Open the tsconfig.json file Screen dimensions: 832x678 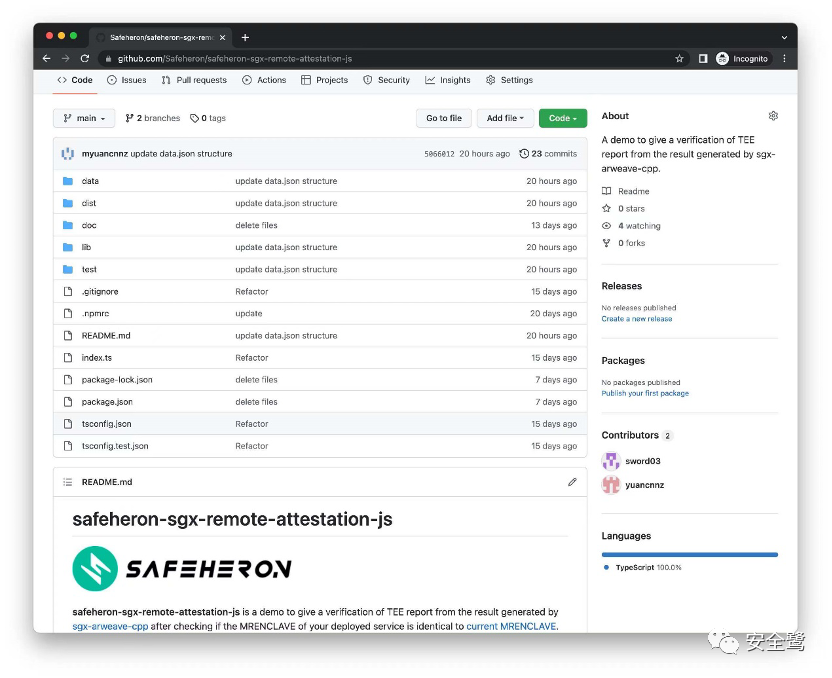tap(106, 424)
